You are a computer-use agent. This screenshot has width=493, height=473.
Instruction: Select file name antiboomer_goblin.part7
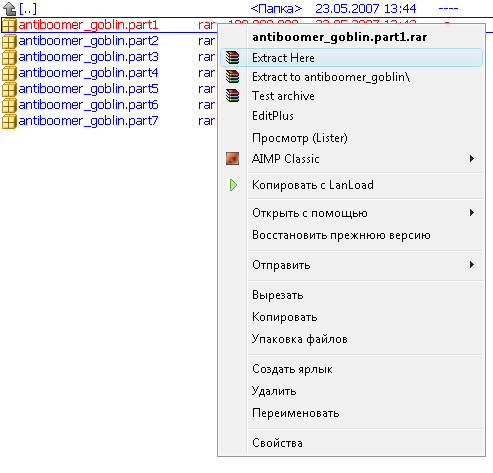pyautogui.click(x=88, y=121)
